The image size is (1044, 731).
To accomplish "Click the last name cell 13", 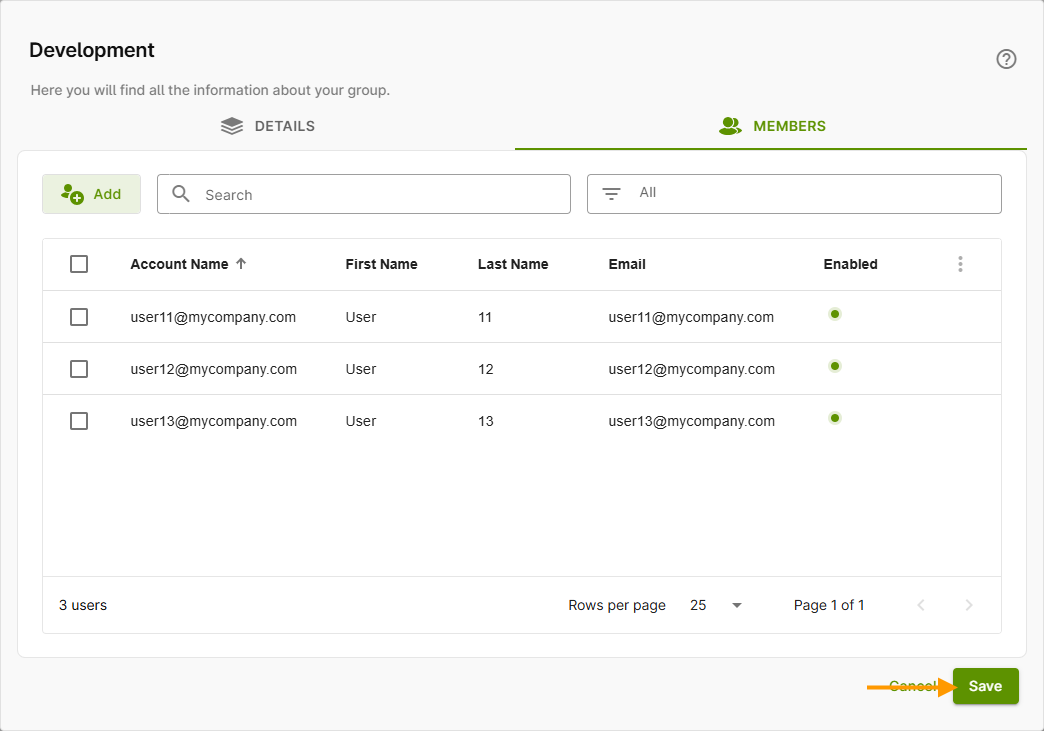I will 485,421.
